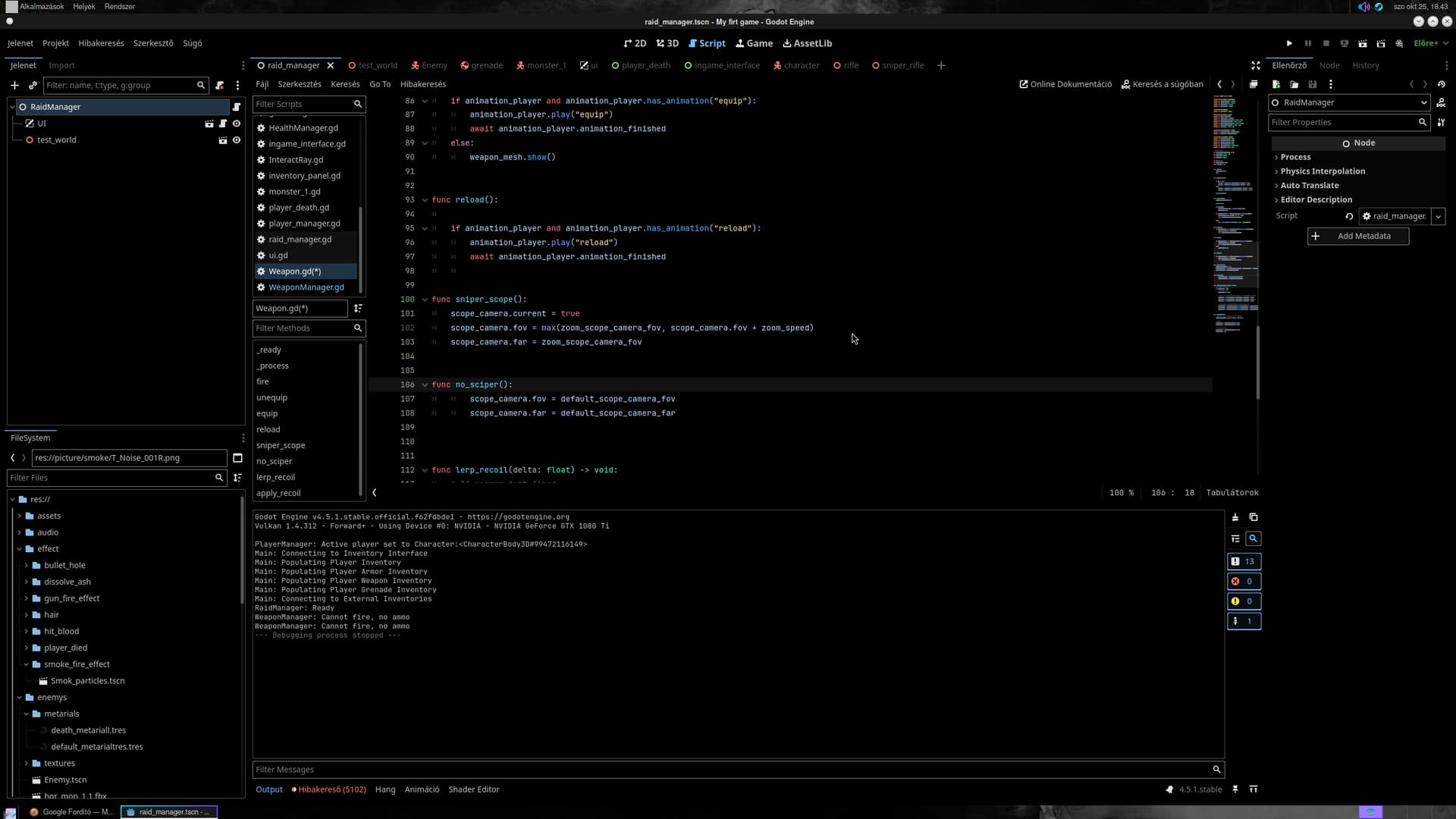
Task: Open the raid_manager script dropdown arrow
Action: [1438, 216]
